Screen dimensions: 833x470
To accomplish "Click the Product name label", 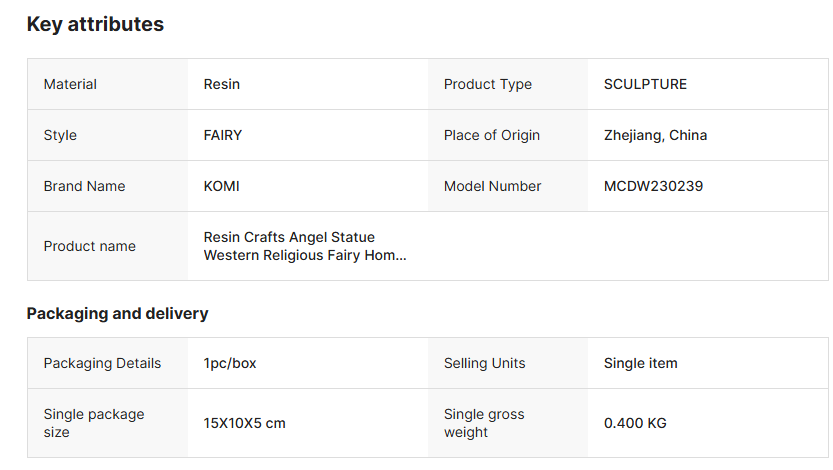I will (89, 246).
